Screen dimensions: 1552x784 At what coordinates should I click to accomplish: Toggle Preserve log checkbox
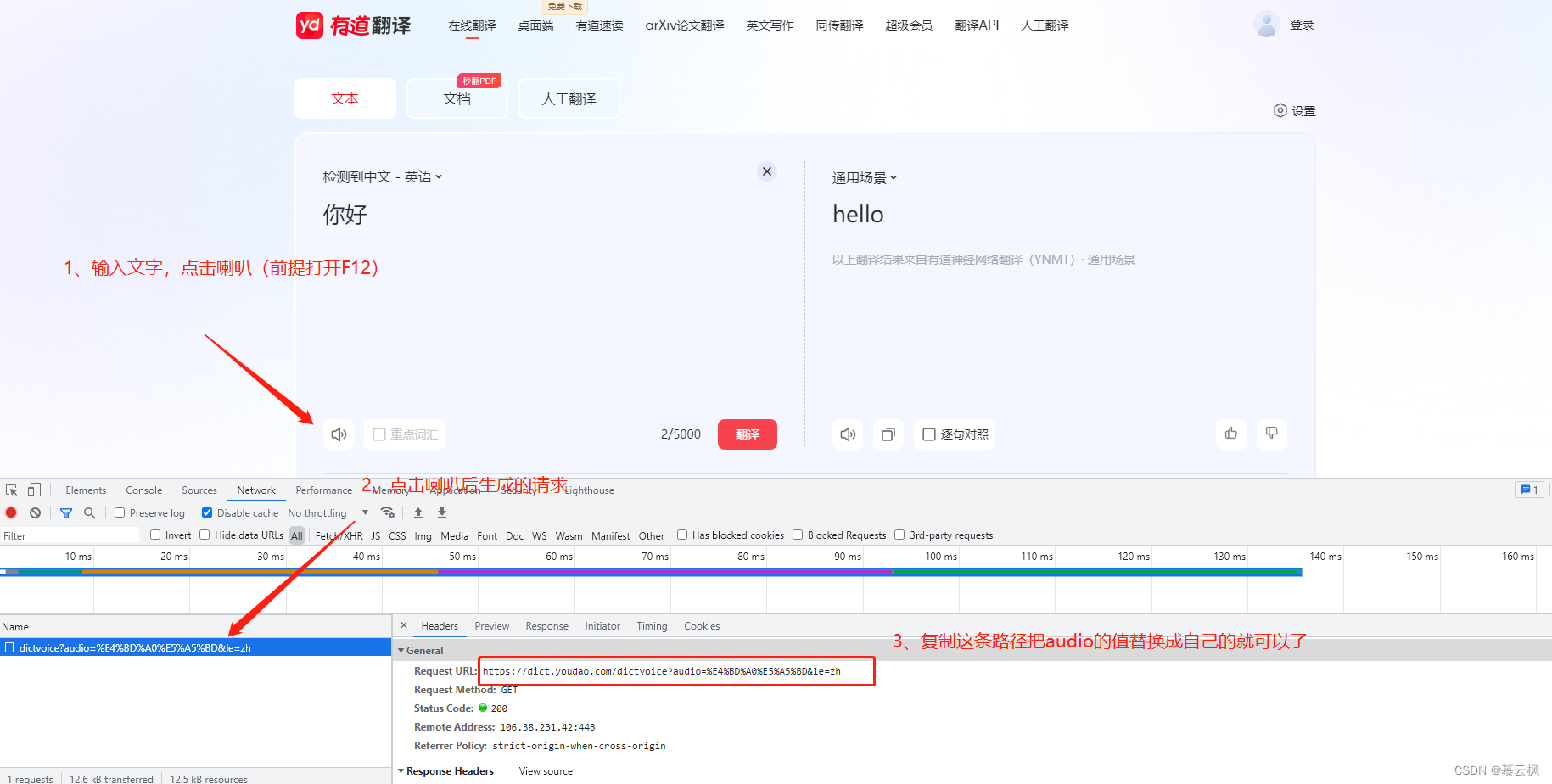click(x=120, y=512)
